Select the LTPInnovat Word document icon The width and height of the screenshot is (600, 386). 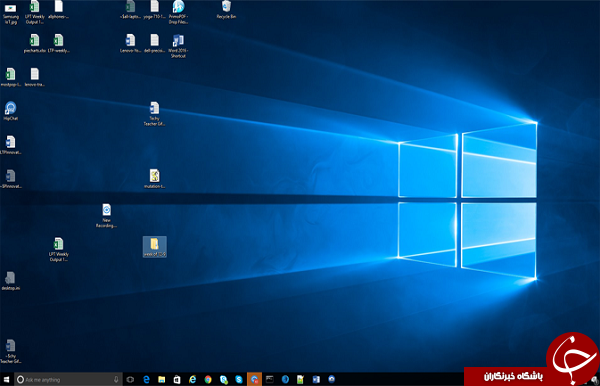coord(11,145)
